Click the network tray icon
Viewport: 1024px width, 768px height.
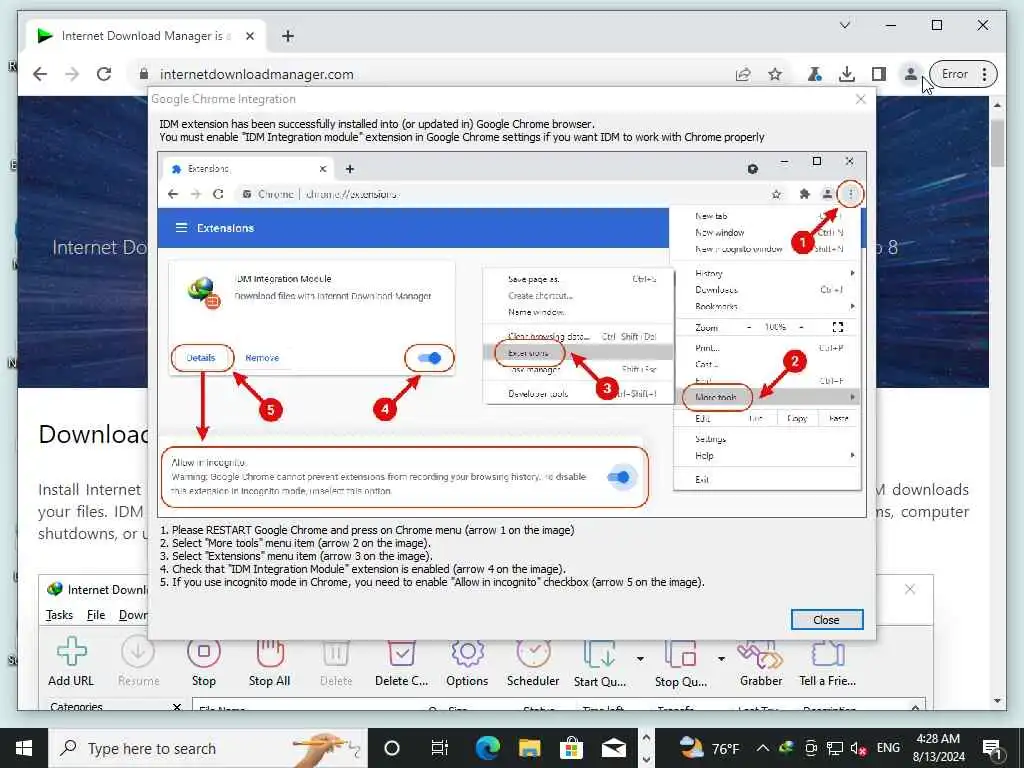click(835, 748)
